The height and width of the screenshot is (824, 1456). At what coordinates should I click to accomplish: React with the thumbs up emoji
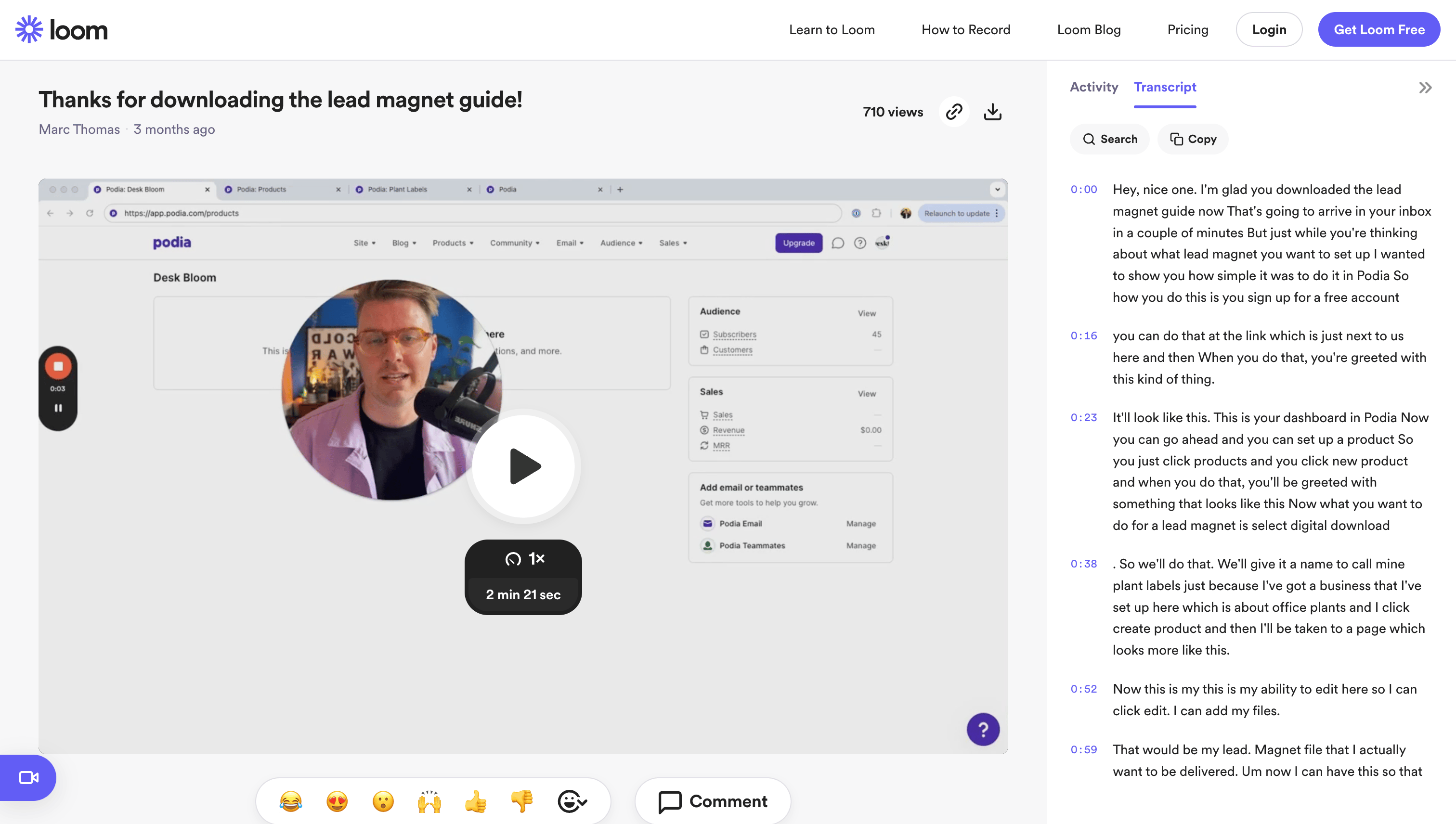click(476, 801)
